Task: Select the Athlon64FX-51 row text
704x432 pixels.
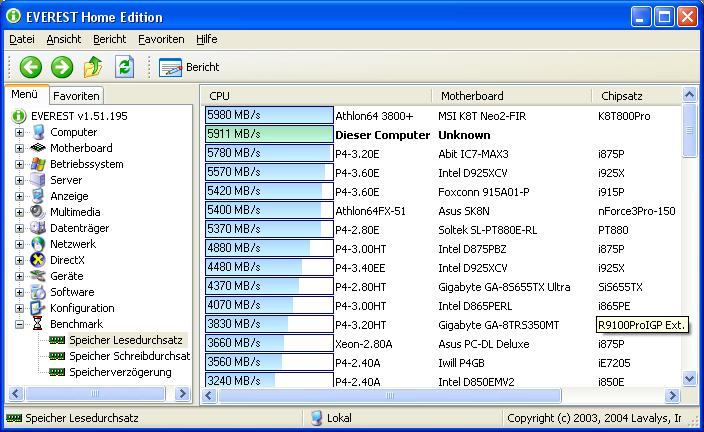Action: tap(370, 211)
